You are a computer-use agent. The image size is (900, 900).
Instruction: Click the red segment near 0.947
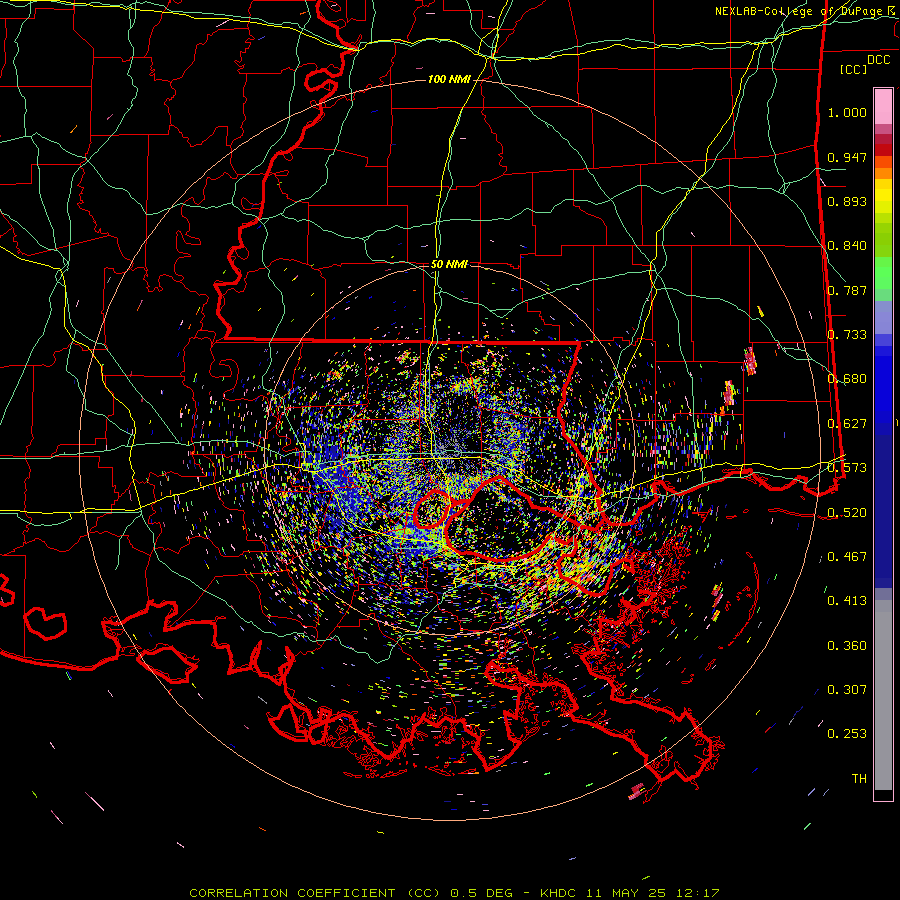[883, 150]
